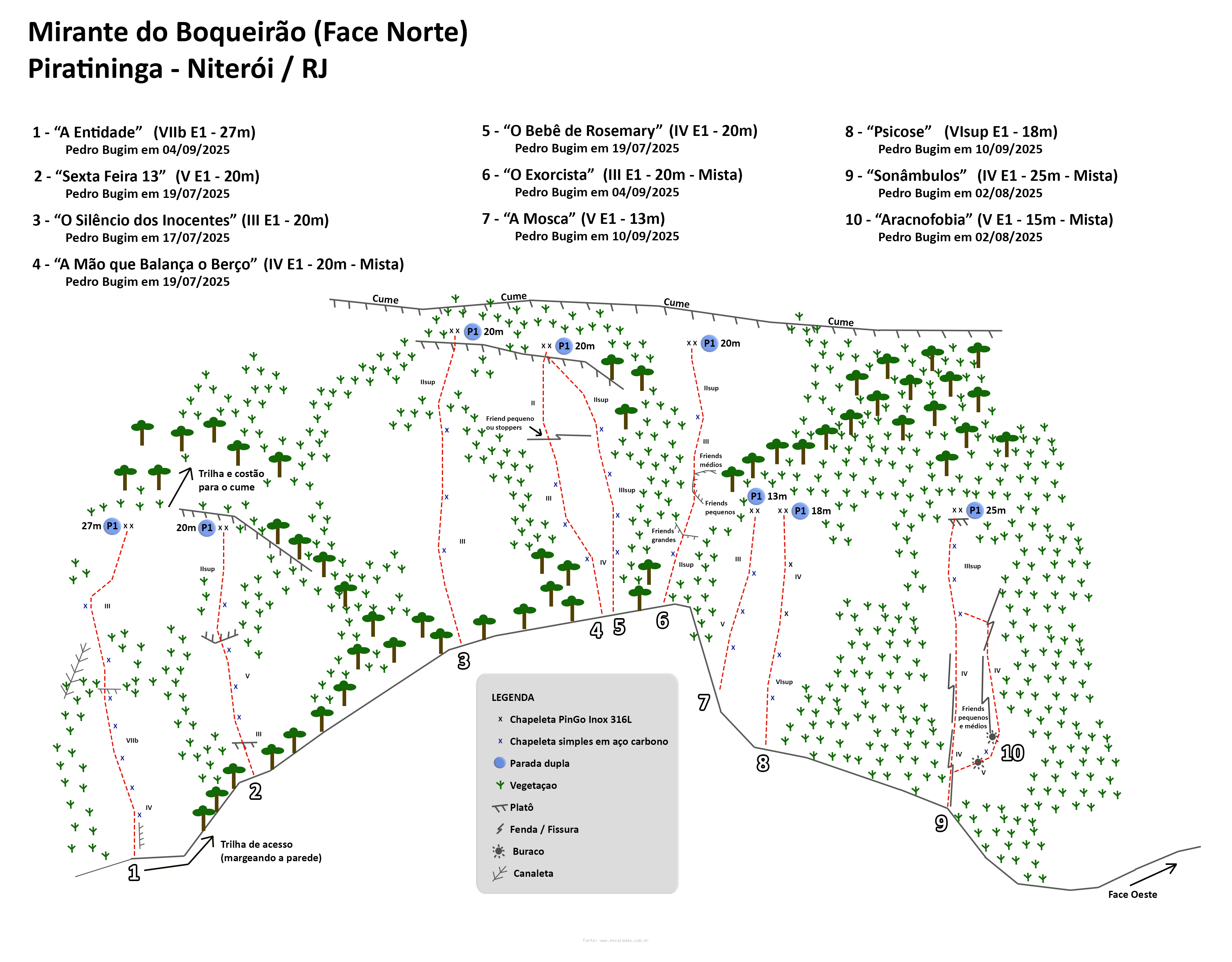This screenshot has width=1232, height=962.
Task: Click the P1 marker labeled 13m
Action: pos(756,496)
